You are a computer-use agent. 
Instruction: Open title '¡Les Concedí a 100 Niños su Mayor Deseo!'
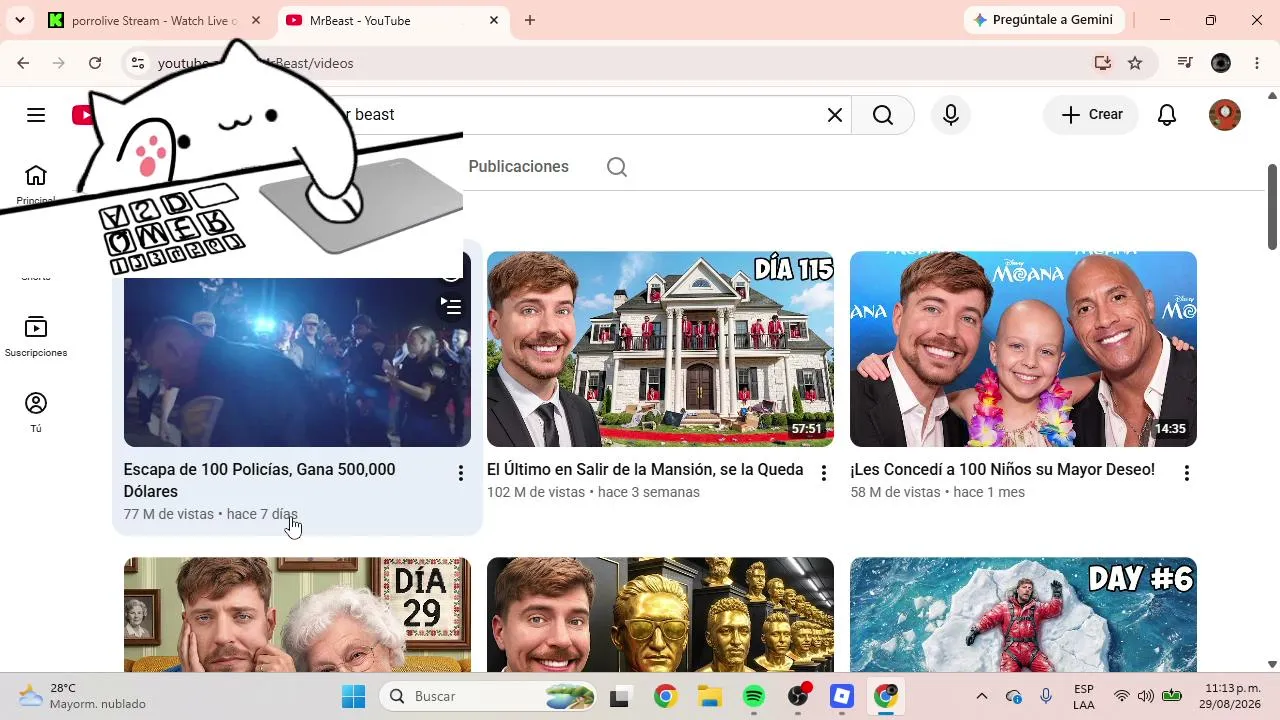1002,470
